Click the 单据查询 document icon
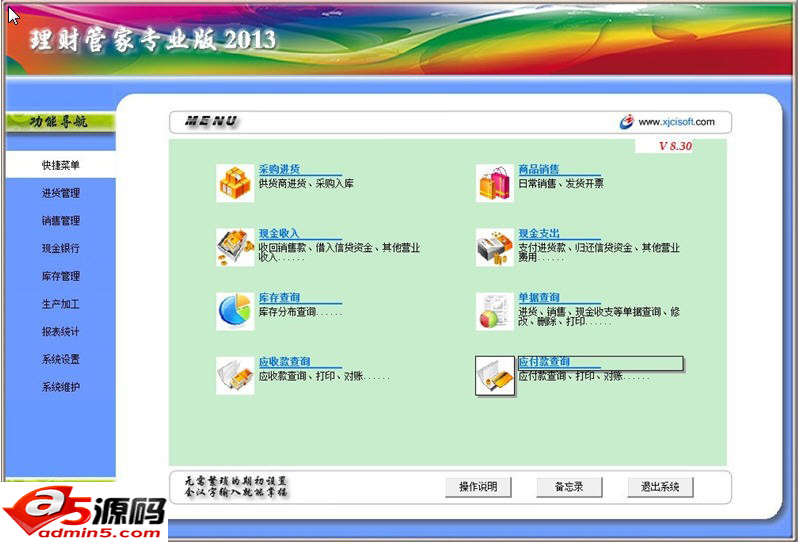This screenshot has height=542, width=798. click(494, 311)
